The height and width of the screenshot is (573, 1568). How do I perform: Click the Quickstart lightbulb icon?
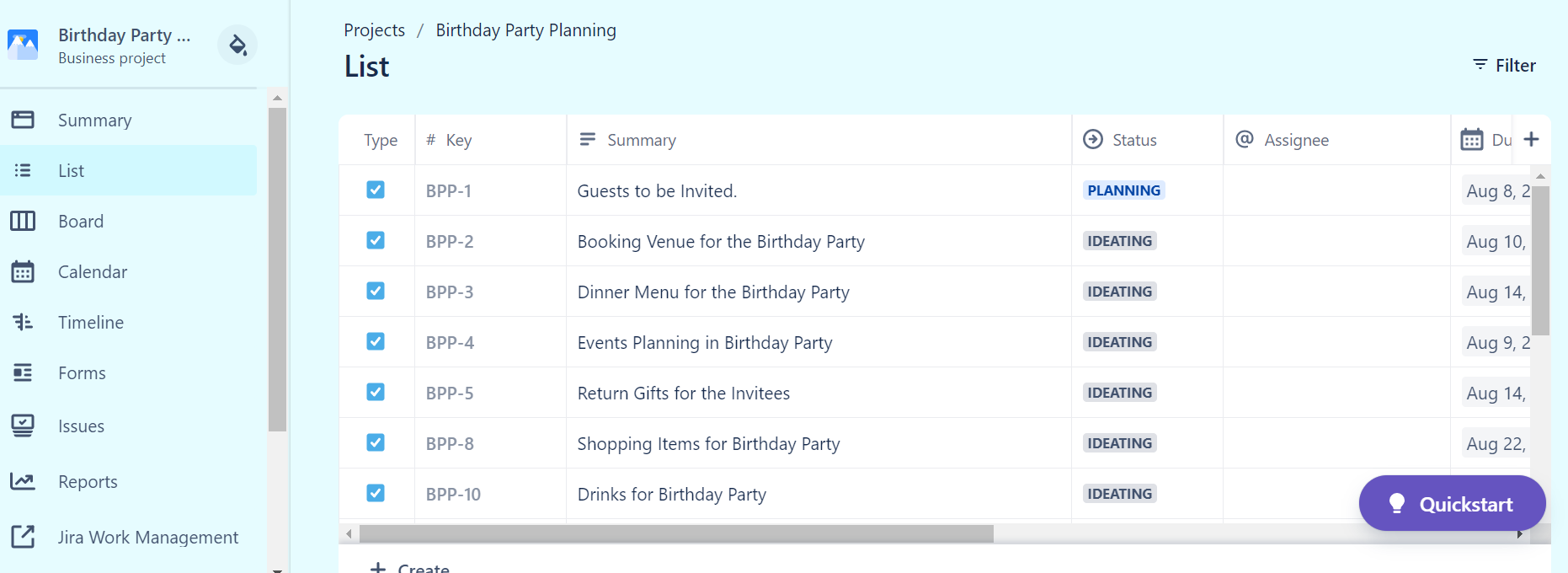click(1397, 503)
